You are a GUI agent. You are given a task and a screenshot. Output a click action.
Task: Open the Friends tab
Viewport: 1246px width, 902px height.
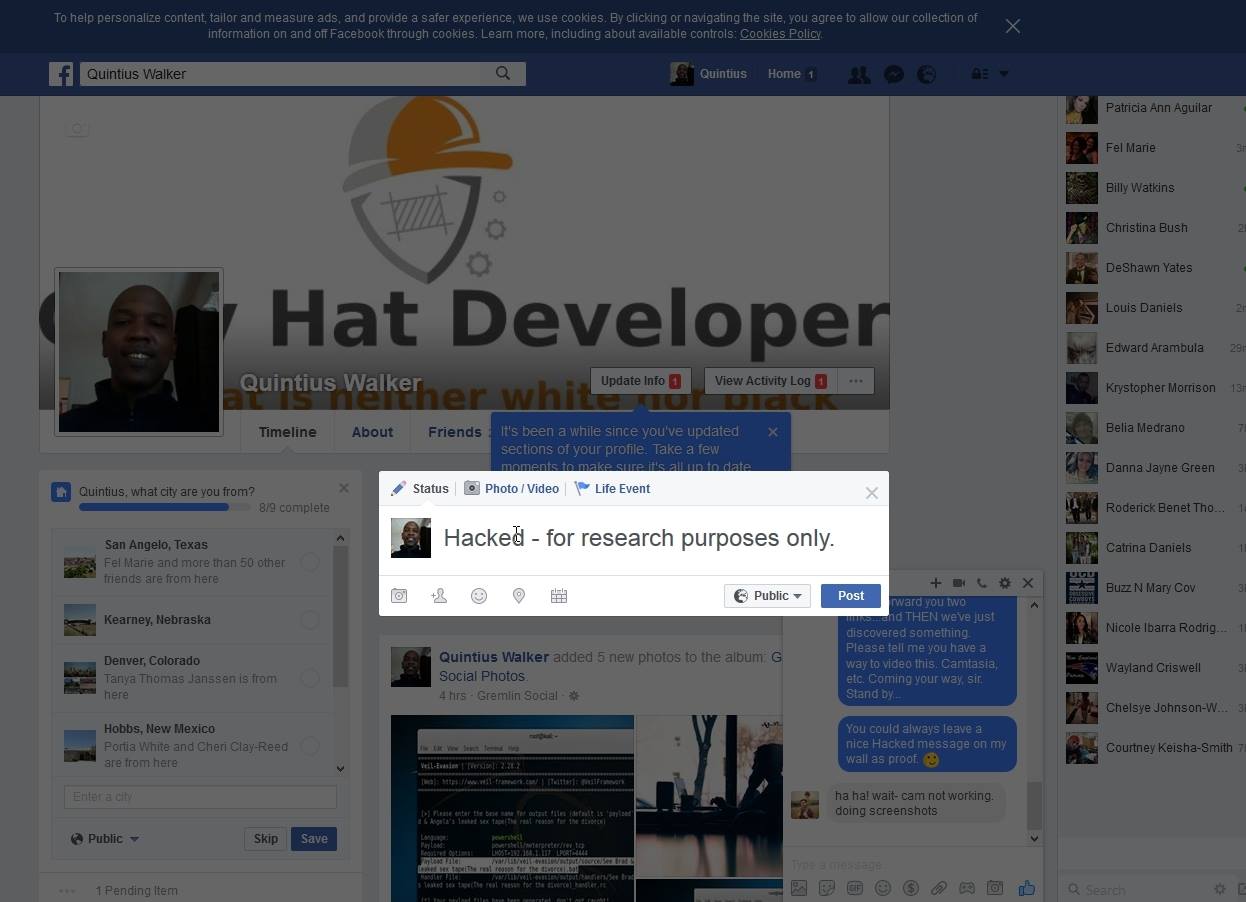(455, 432)
